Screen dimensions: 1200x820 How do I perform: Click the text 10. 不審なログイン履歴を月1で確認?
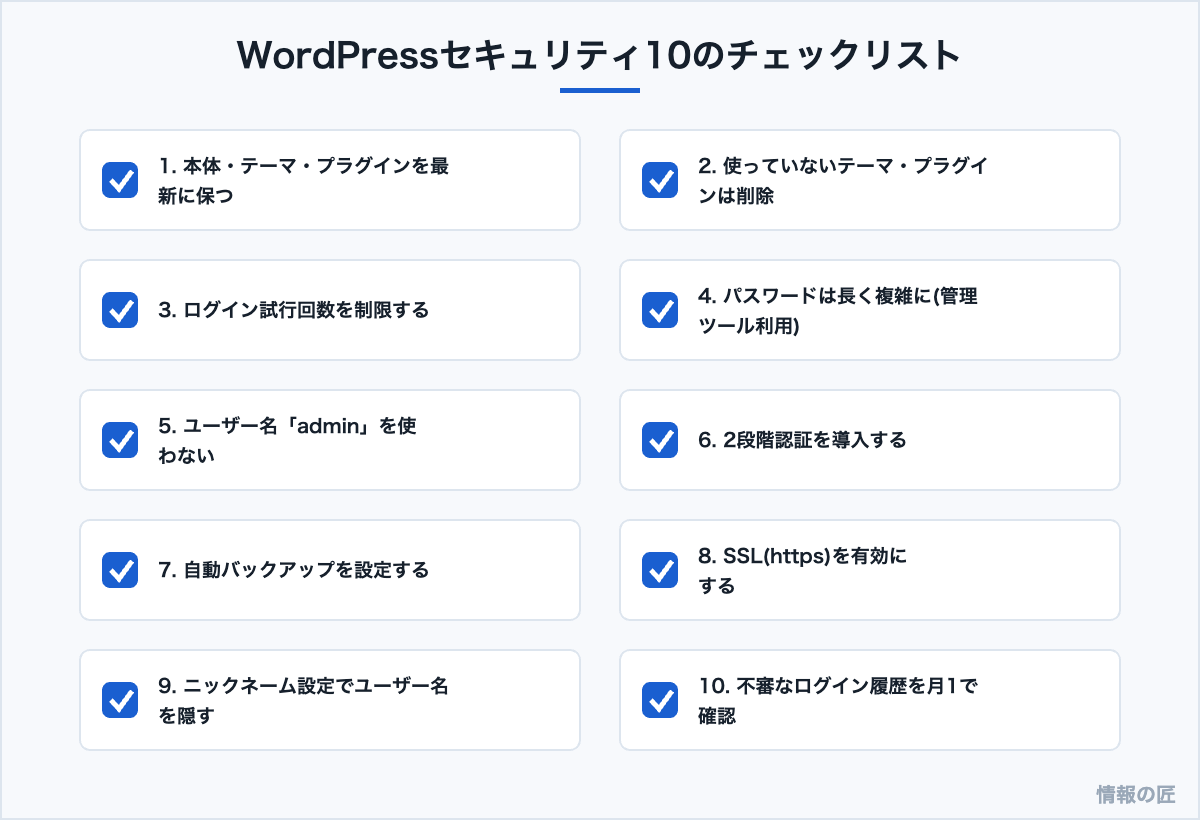[837, 700]
